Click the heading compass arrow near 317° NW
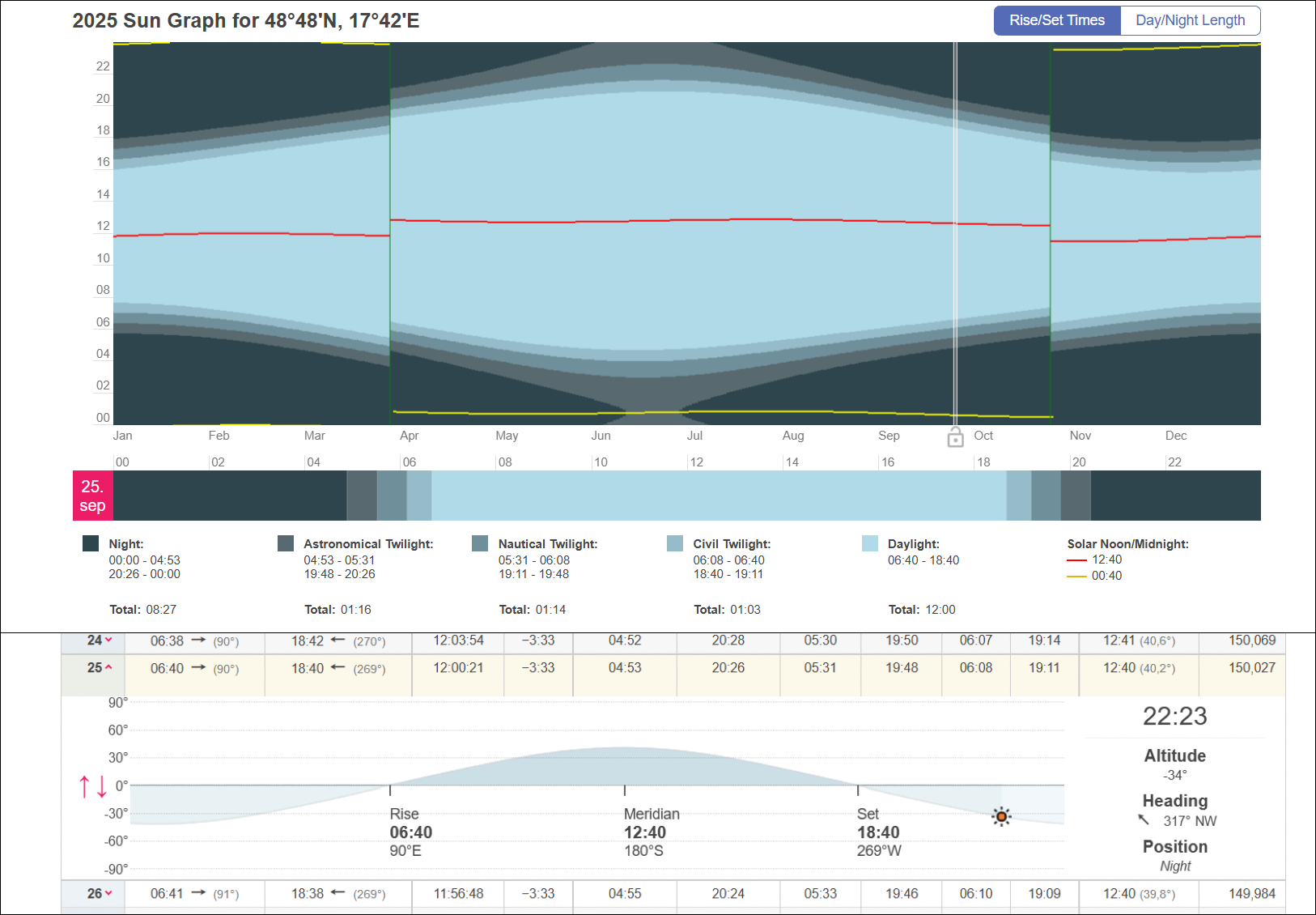Image resolution: width=1316 pixels, height=915 pixels. click(1144, 820)
